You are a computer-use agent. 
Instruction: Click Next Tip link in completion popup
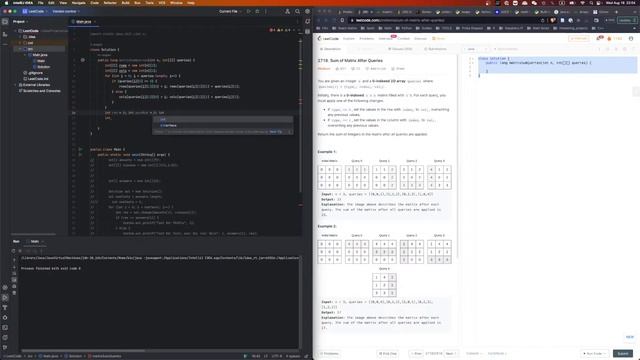[276, 132]
